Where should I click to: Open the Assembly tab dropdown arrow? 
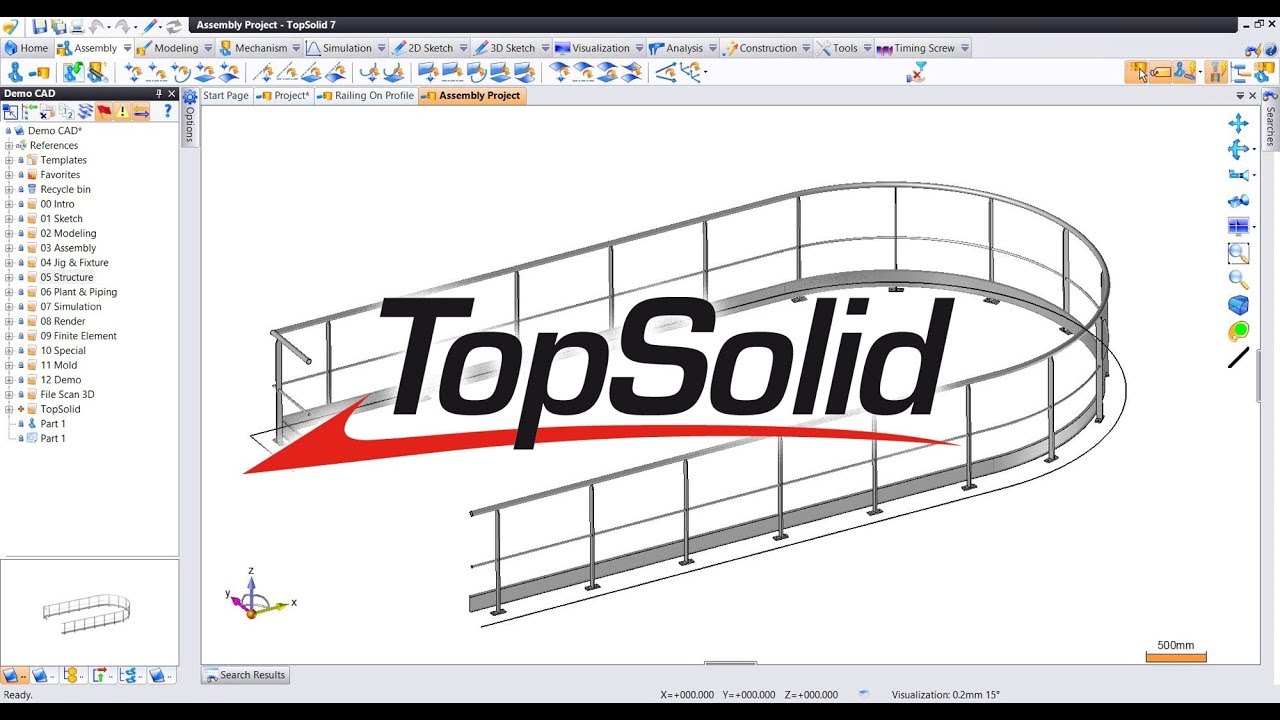pos(127,48)
